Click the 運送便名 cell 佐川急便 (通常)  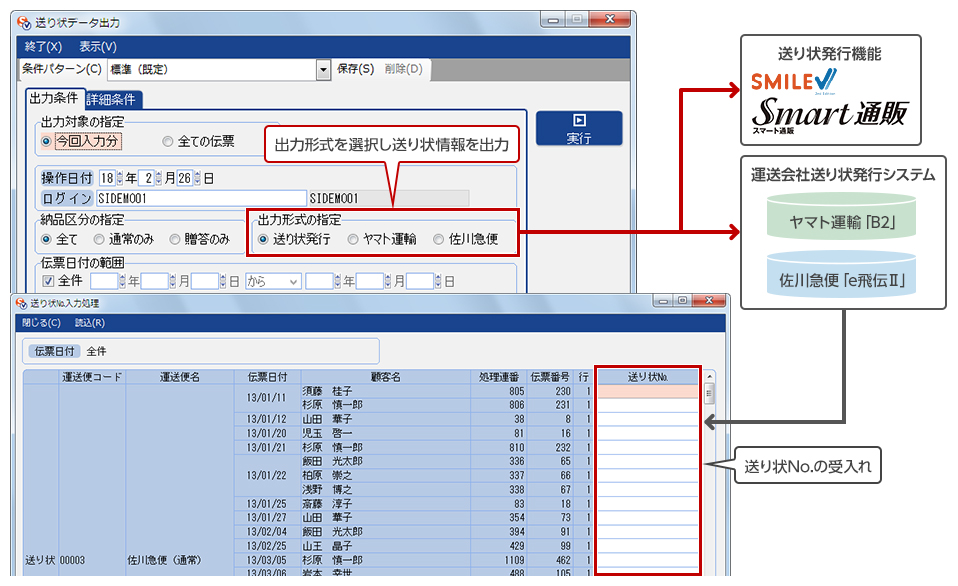click(x=164, y=560)
